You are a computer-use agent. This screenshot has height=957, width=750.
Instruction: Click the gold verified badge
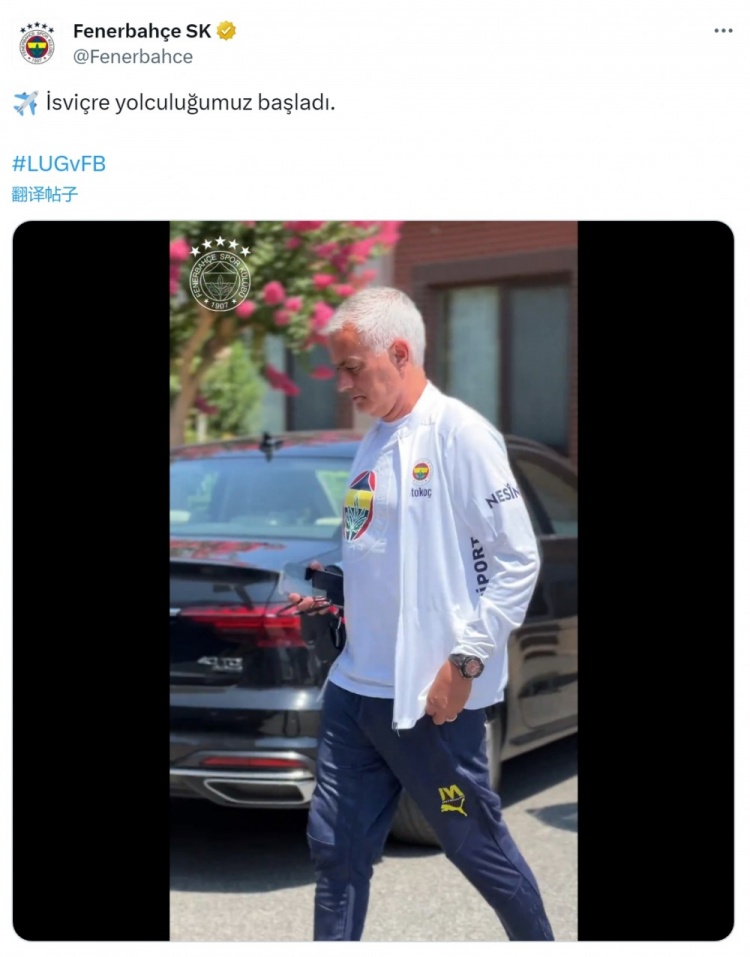coord(226,31)
